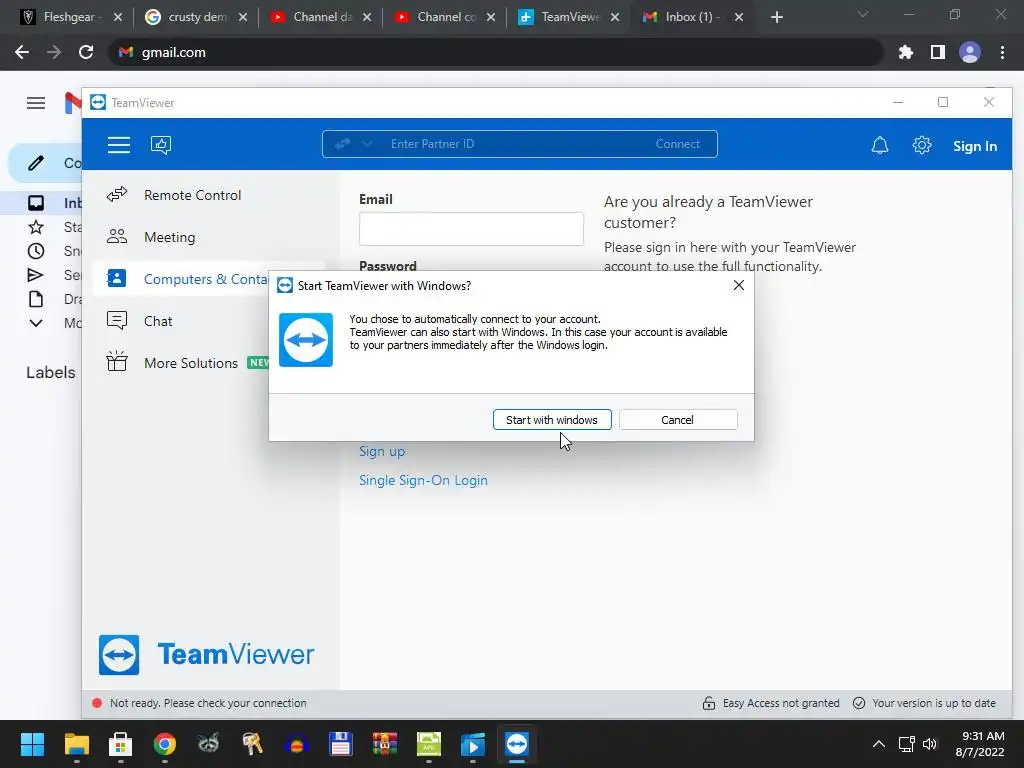
Task: Toggle Chrome side panel
Action: click(x=938, y=52)
